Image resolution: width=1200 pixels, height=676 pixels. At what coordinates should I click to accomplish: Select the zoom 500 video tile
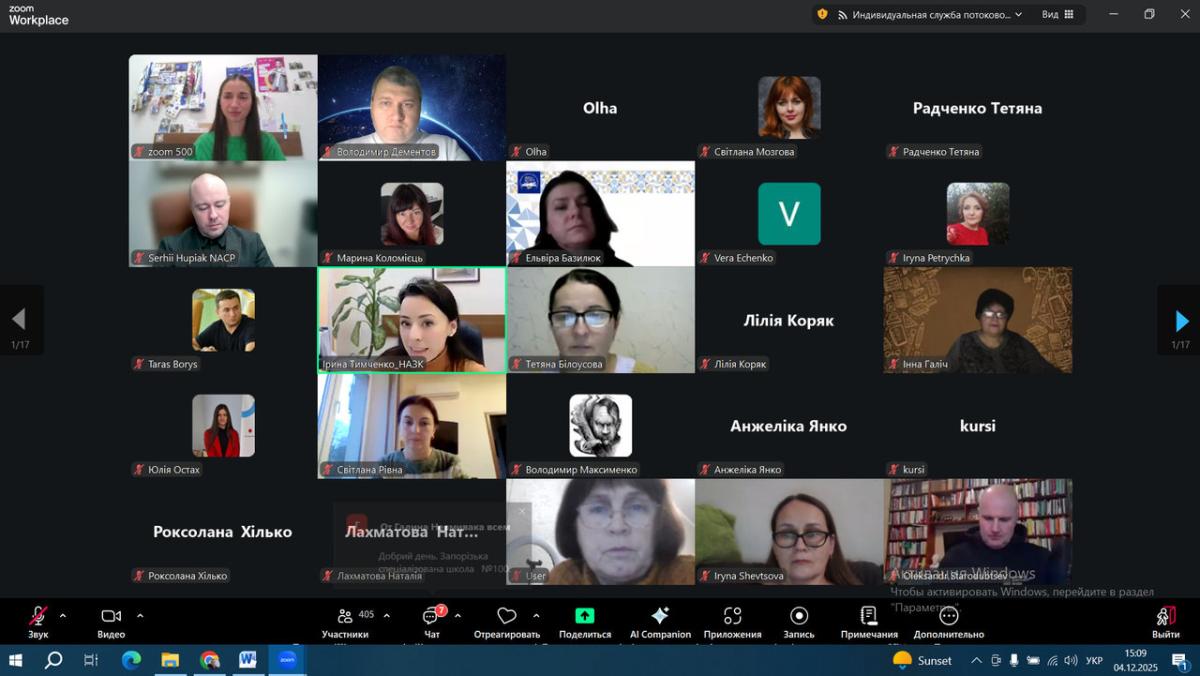coord(223,107)
